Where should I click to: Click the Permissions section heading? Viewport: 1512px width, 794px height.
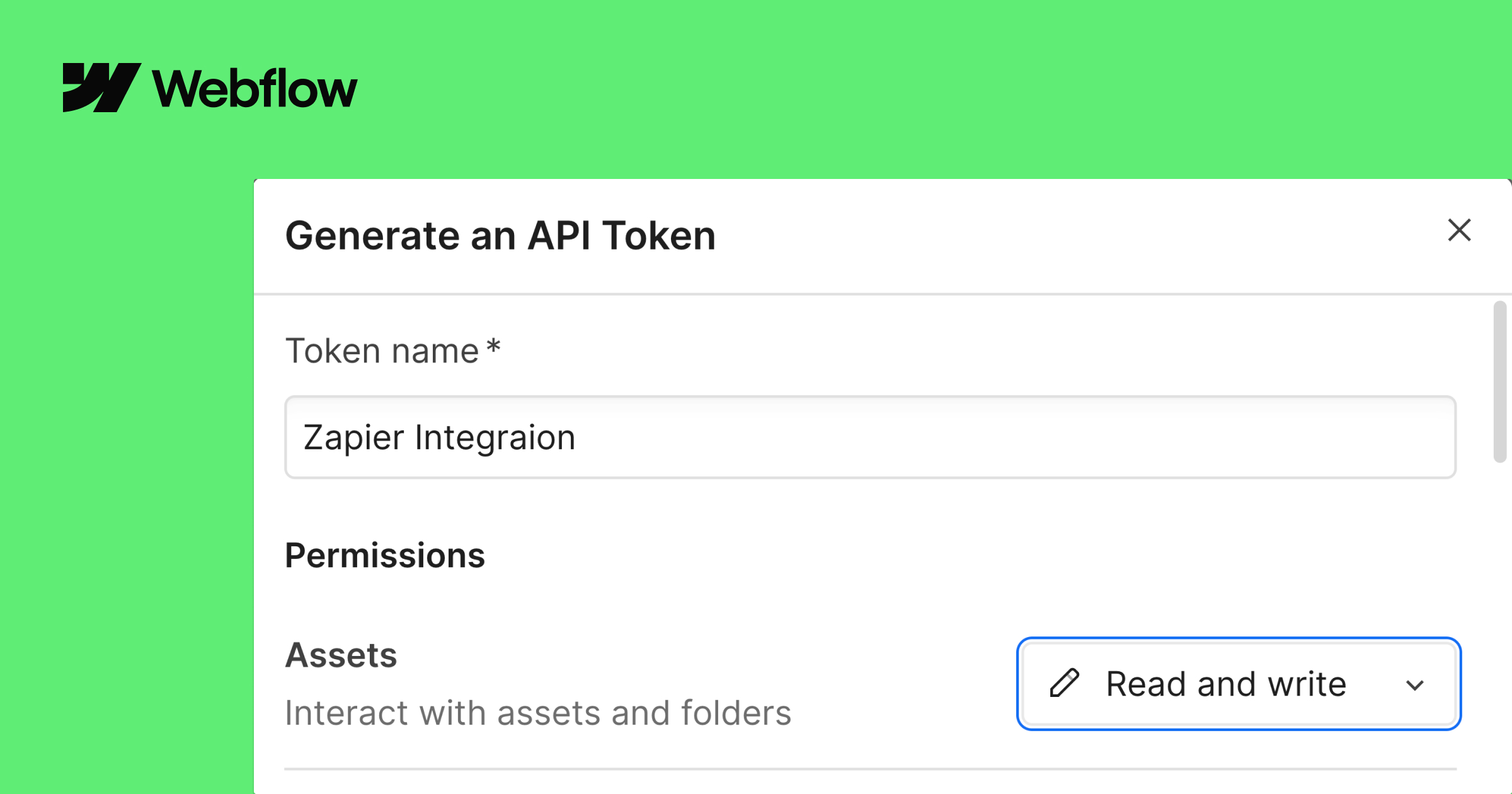(385, 555)
